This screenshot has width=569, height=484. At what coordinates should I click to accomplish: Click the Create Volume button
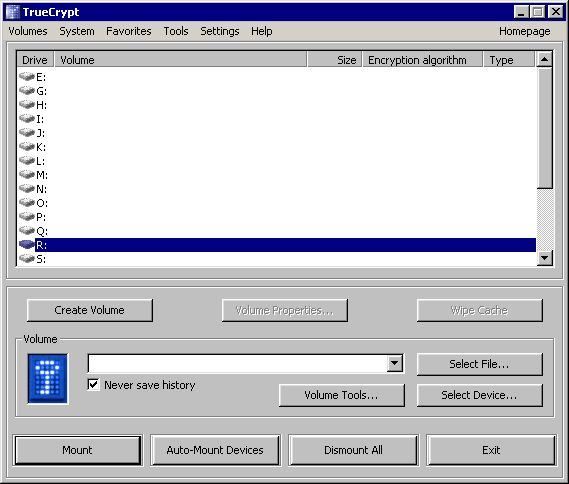(90, 310)
